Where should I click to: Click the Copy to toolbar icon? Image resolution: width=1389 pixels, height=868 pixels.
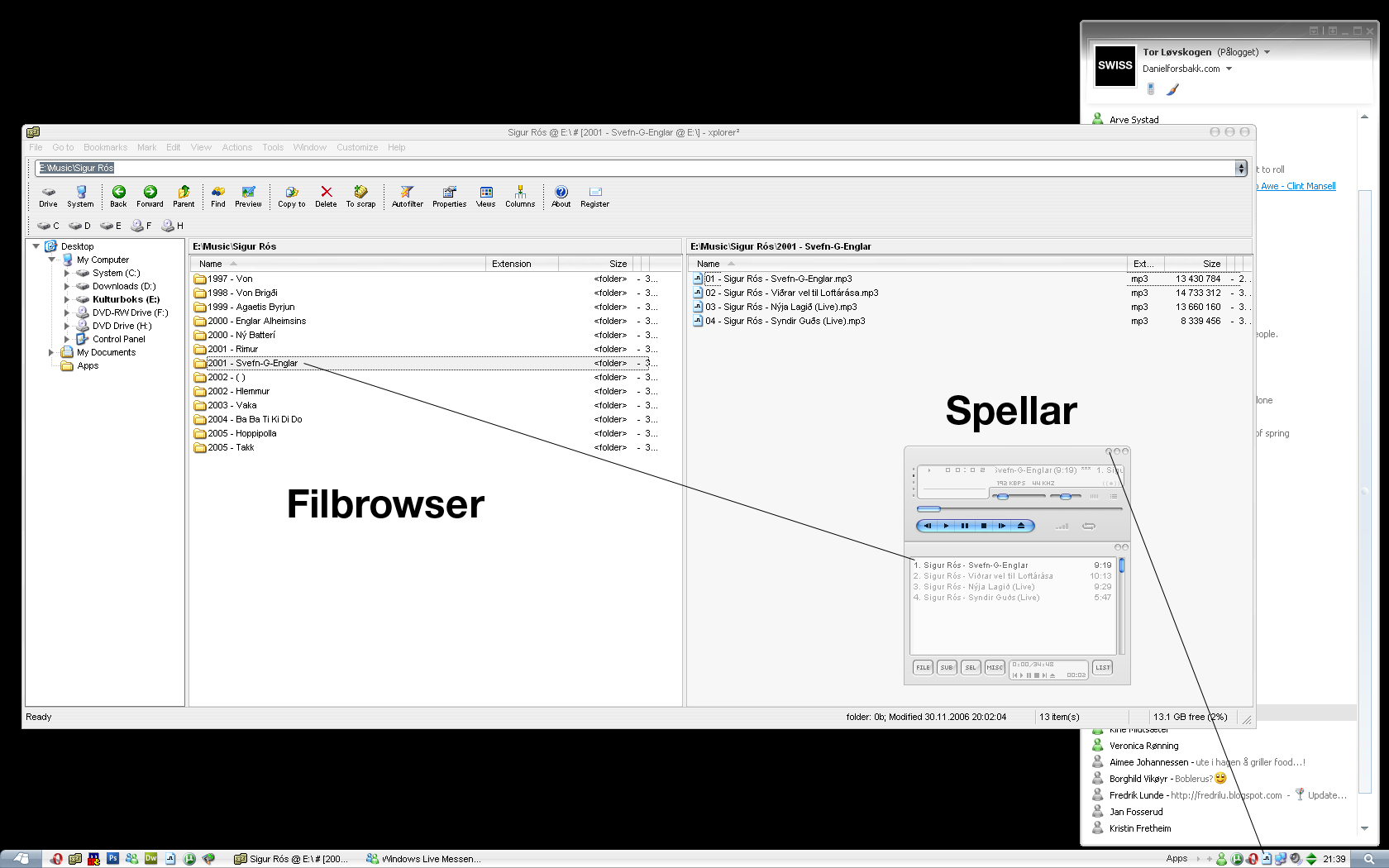coord(291,197)
